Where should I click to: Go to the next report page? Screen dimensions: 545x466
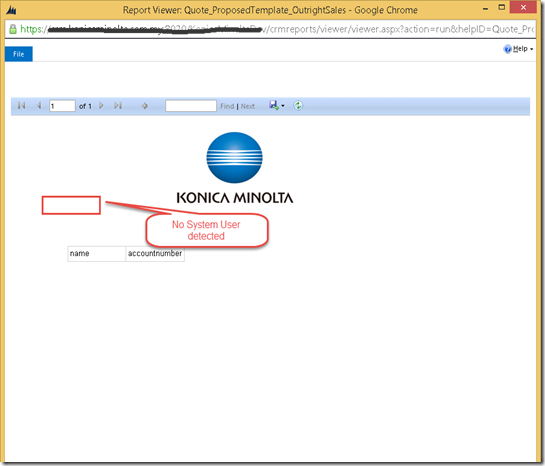point(101,105)
